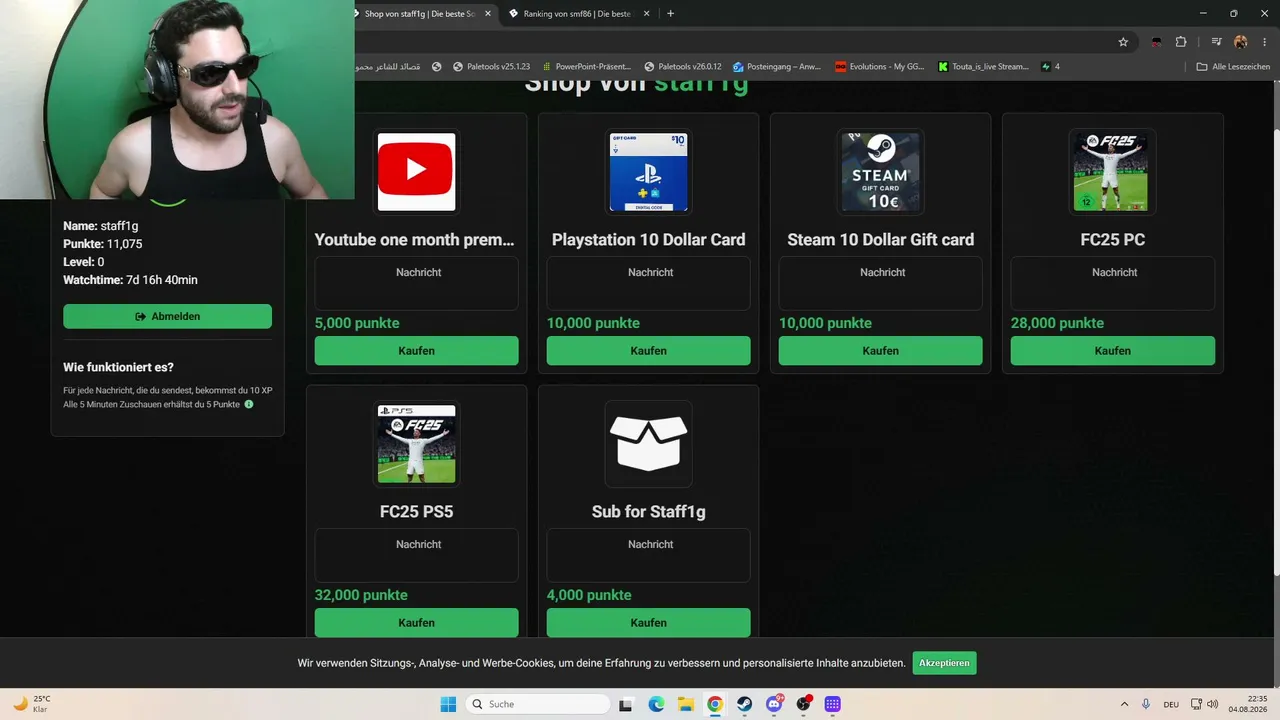The image size is (1280, 720).
Task: Click the PlayStation gift card image
Action: [x=648, y=172]
